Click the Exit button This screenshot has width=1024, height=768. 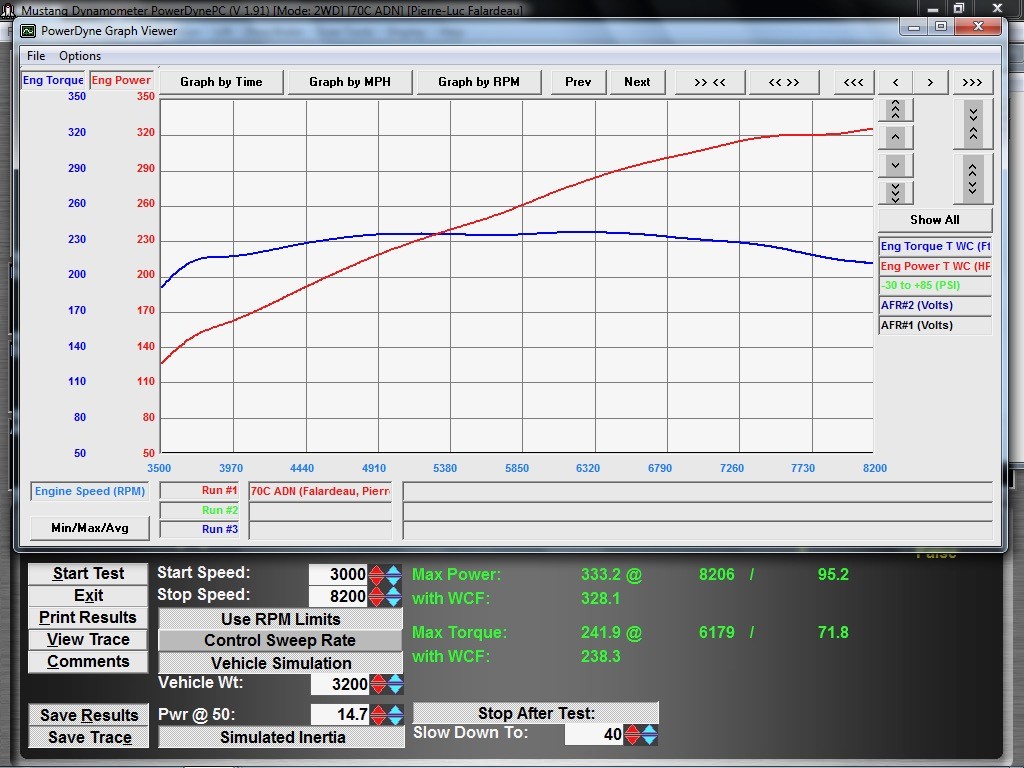click(88, 596)
